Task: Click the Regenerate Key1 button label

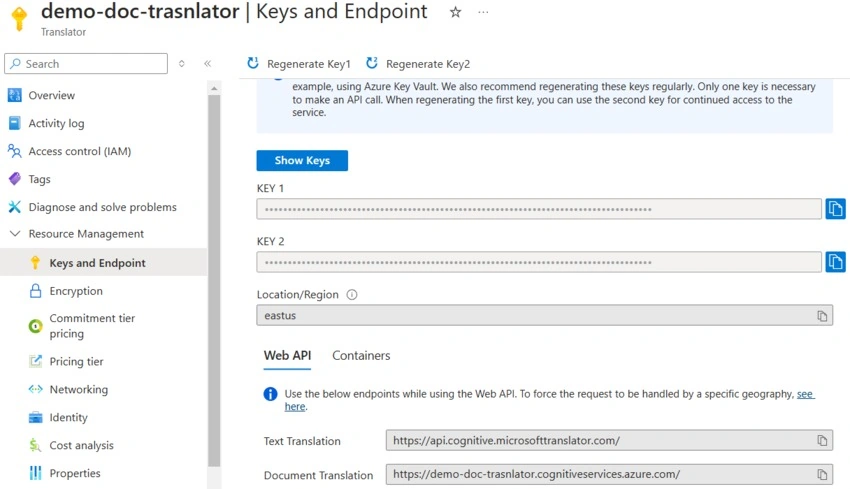Action: coord(309,64)
